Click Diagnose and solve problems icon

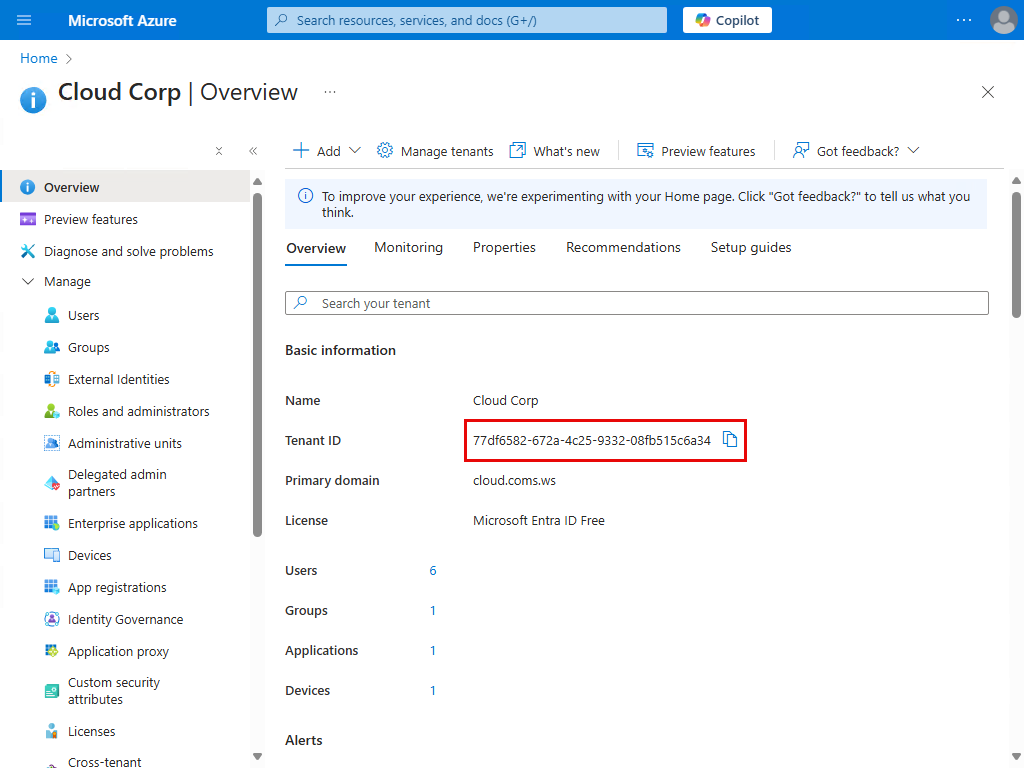(27, 251)
